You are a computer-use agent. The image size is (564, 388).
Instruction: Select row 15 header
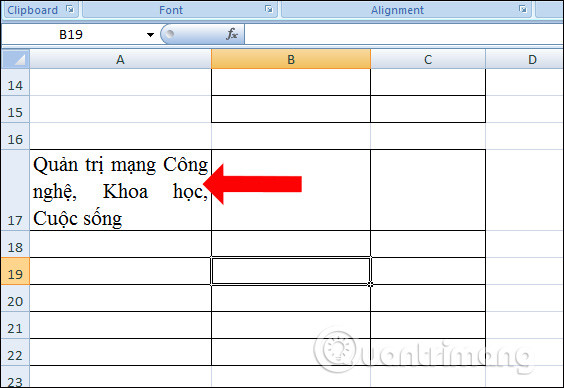15,109
